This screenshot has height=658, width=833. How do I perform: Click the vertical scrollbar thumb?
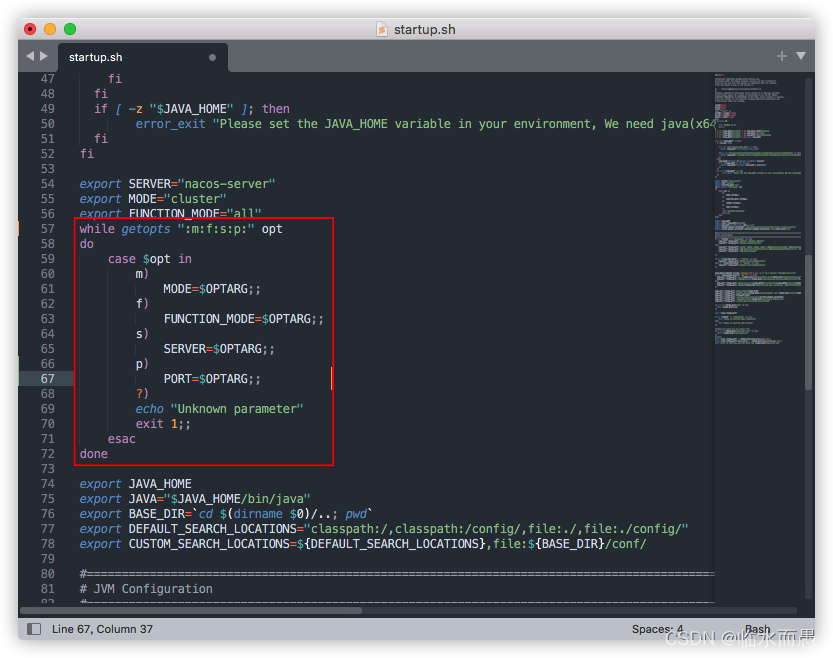809,323
